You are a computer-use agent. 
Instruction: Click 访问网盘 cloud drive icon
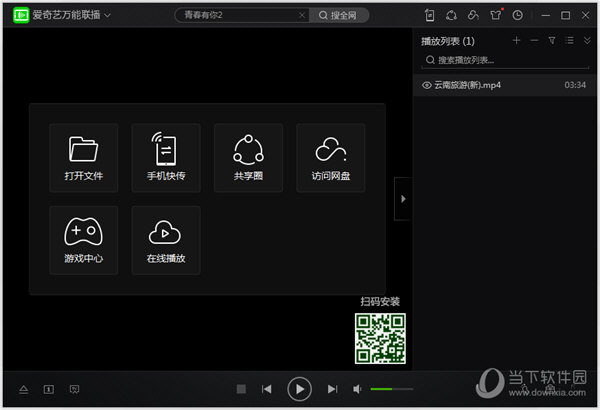(331, 157)
